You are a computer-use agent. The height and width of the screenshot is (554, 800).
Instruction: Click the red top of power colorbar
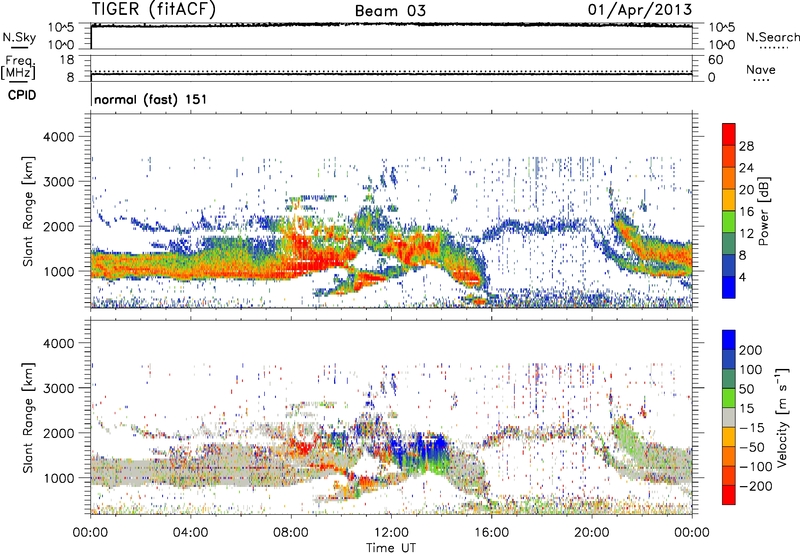729,134
